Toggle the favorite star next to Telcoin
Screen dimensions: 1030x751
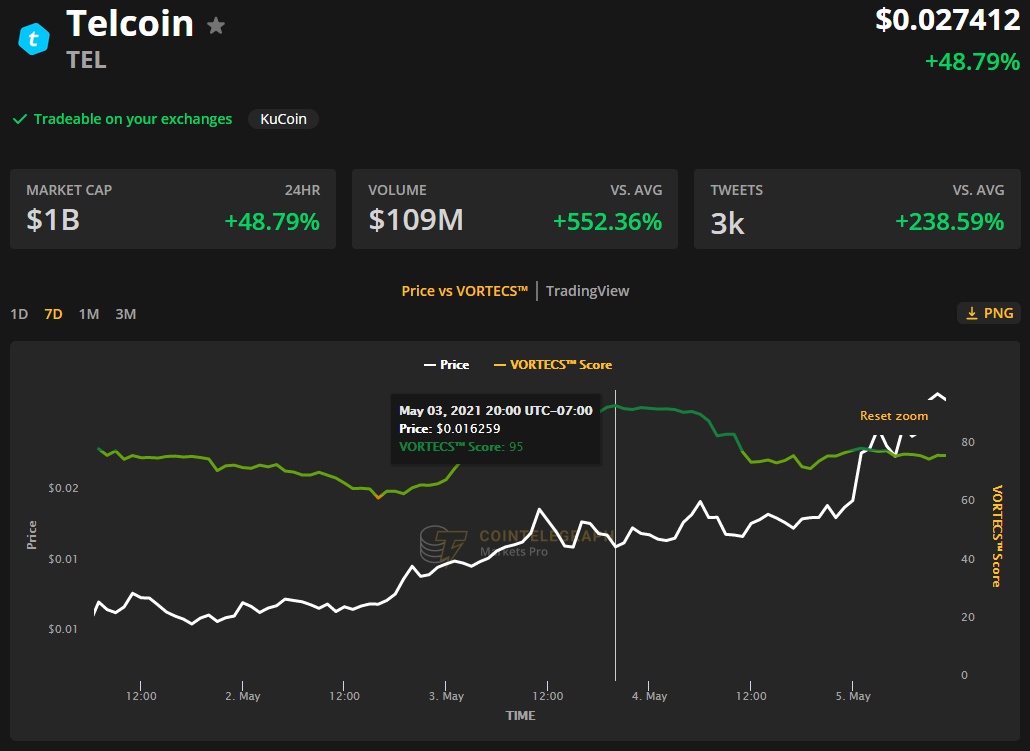(x=216, y=26)
